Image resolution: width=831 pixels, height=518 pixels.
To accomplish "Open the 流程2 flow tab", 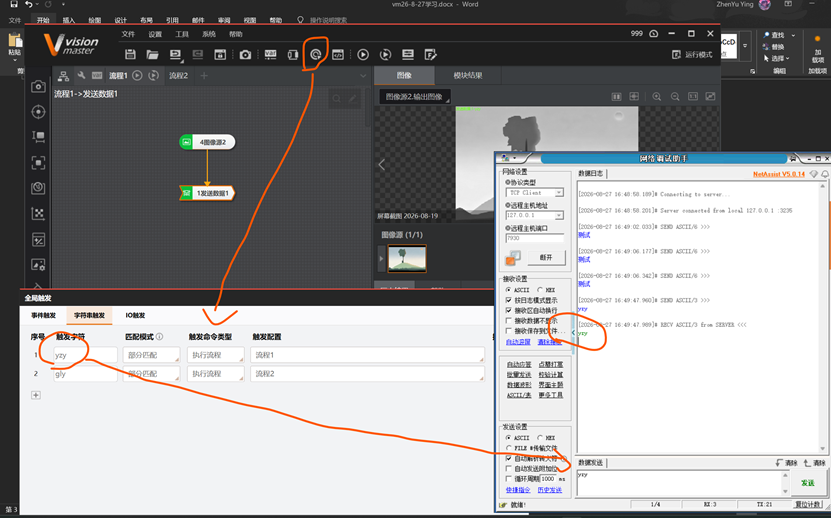I will [x=179, y=76].
